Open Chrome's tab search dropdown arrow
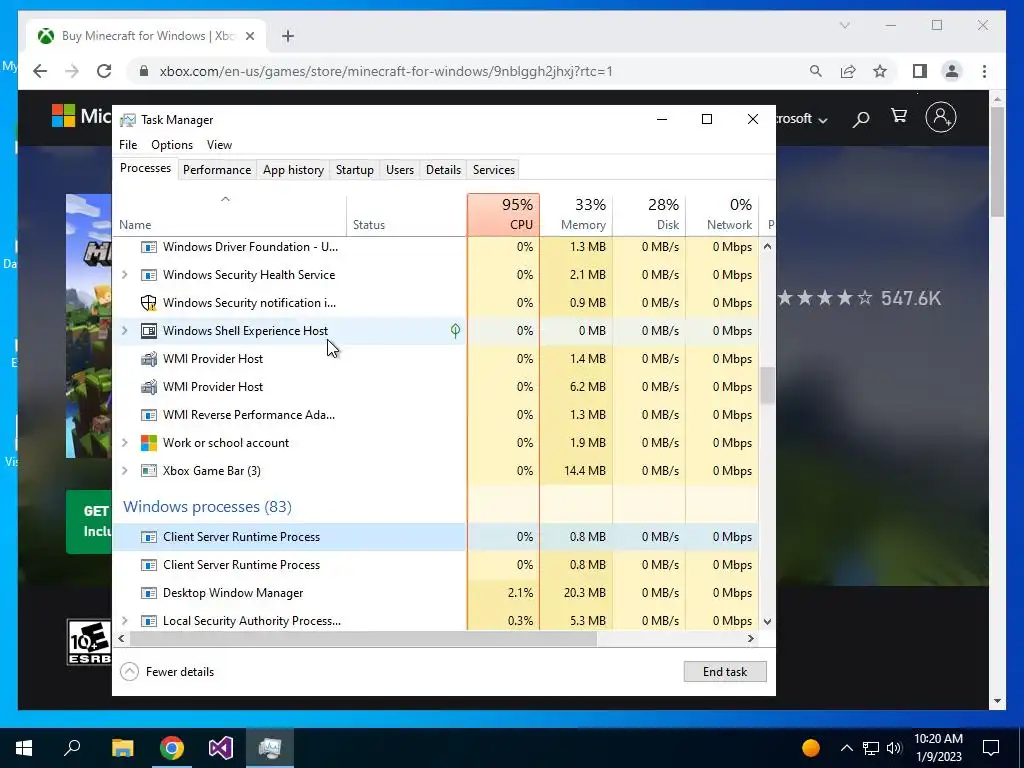Screen dimensions: 1024x768 [x=844, y=25]
